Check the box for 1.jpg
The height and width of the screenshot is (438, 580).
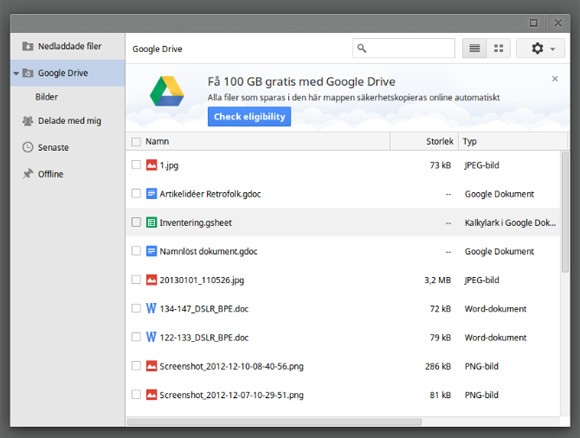[136, 165]
